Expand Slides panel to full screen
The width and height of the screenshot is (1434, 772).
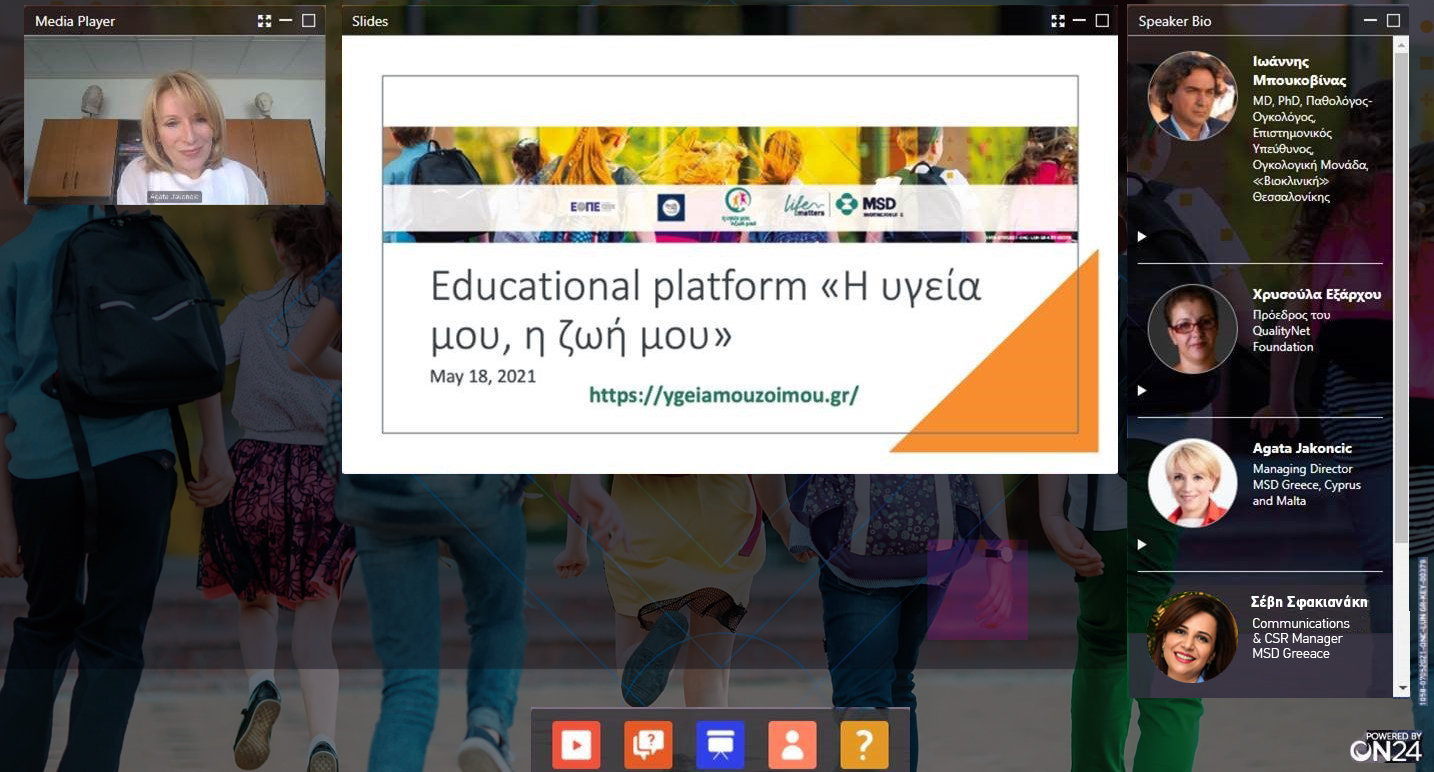coord(1058,21)
